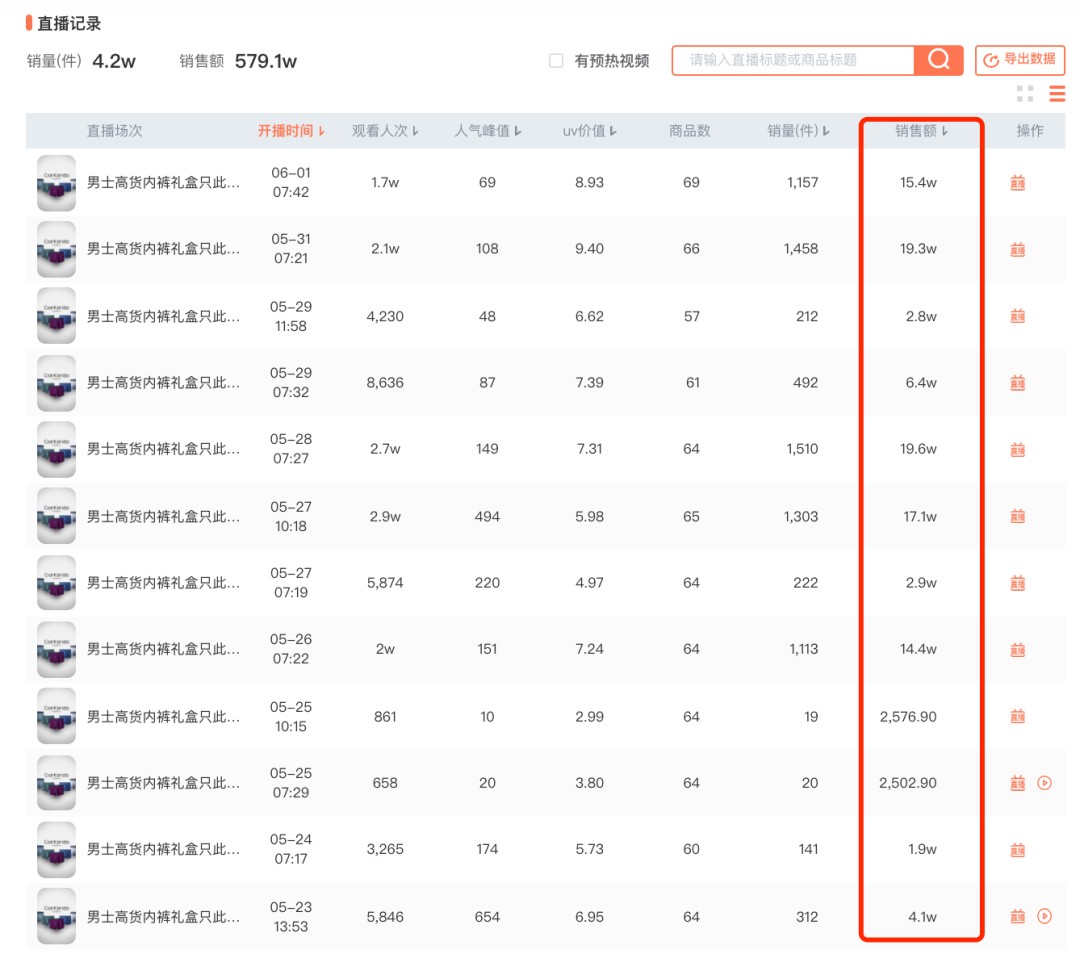Click the orange search magnifier button
The width and height of the screenshot is (1080, 954).
tap(938, 60)
